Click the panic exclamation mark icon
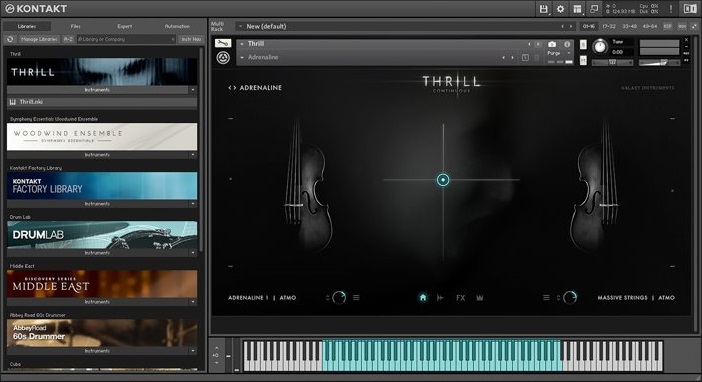Screen dimensions: 702x382 click(671, 9)
